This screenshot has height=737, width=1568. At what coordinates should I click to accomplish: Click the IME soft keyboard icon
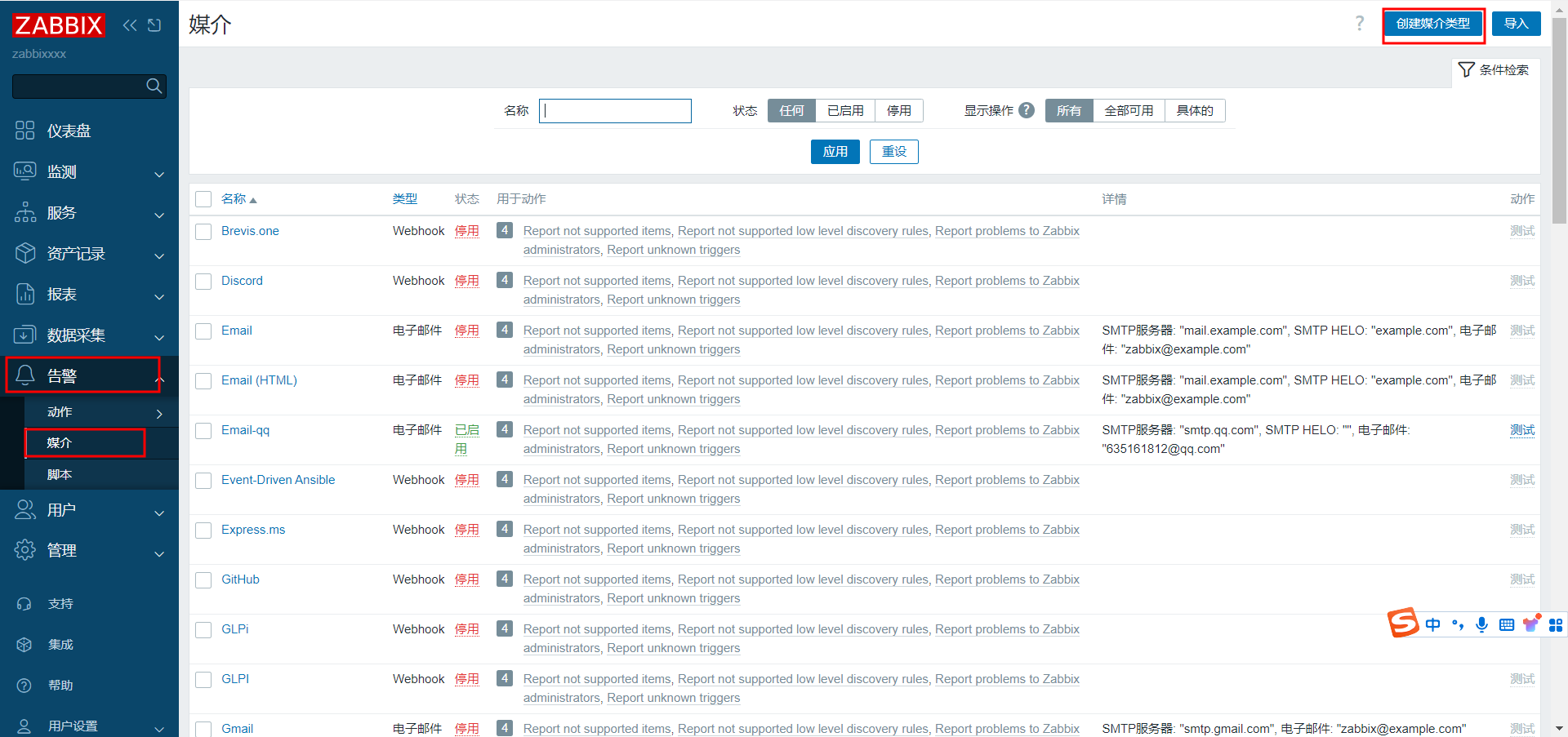1507,625
